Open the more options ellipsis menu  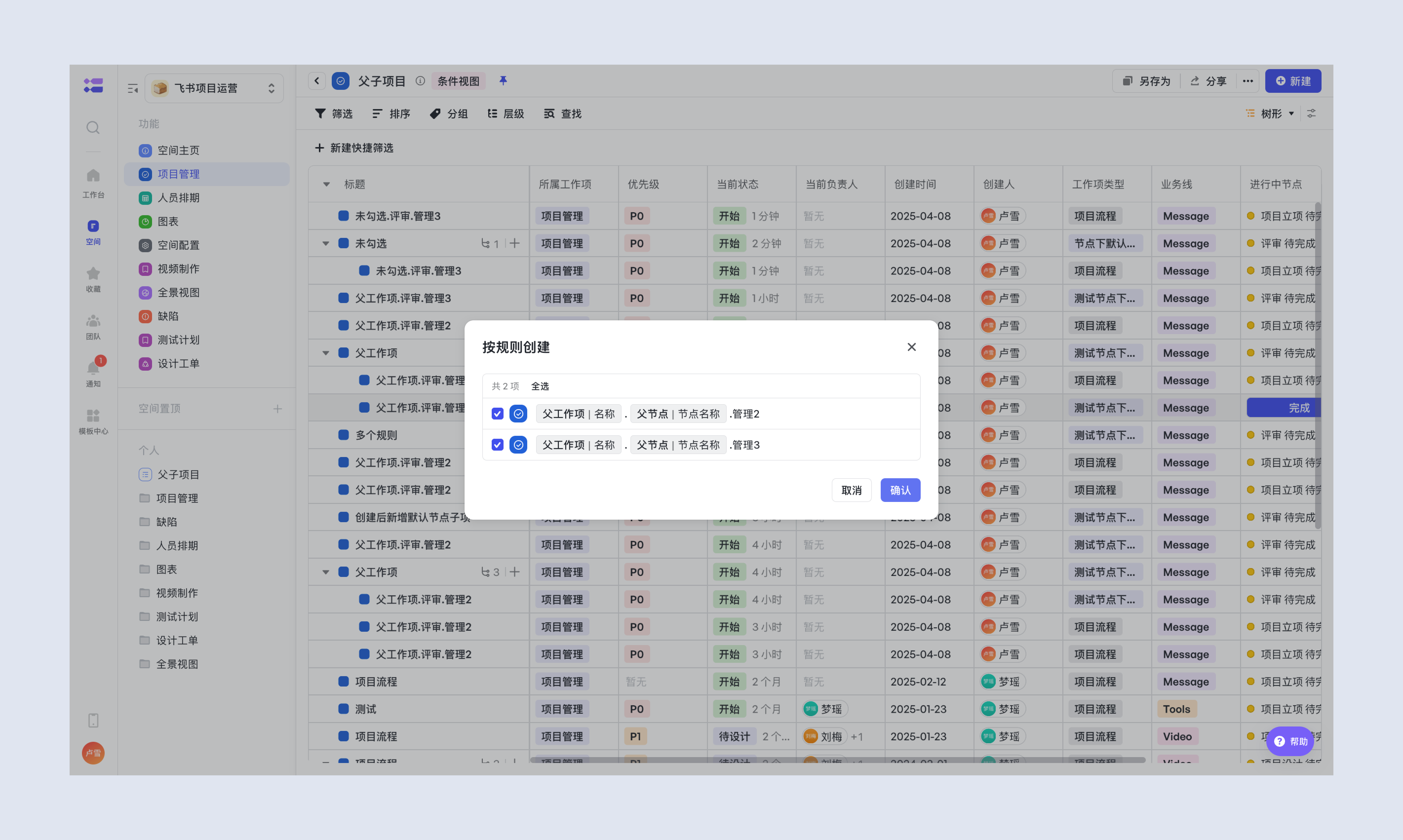[1248, 81]
